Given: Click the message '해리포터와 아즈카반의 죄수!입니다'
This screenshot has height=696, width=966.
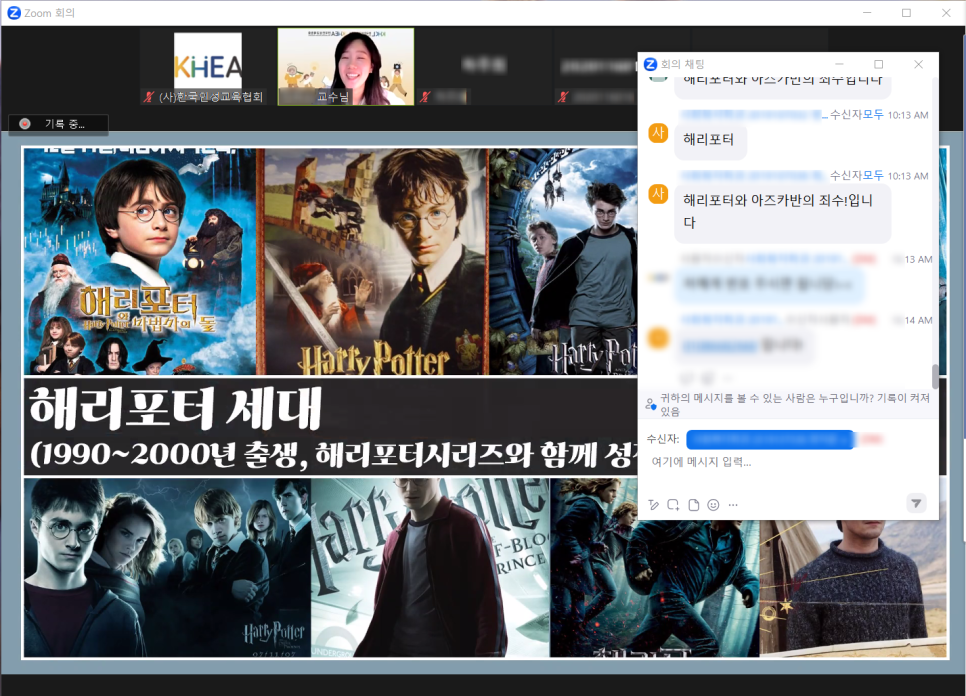Looking at the screenshot, I should [782, 211].
